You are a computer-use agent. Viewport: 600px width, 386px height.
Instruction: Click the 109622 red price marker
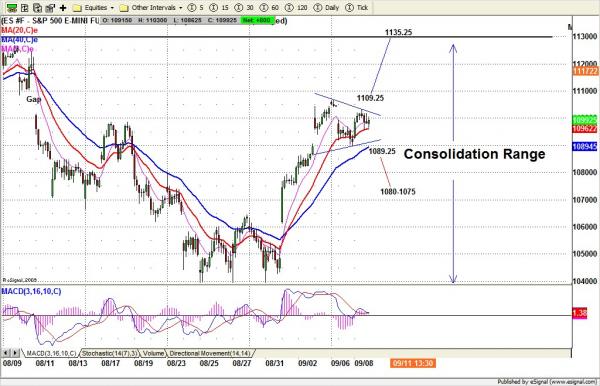(585, 129)
